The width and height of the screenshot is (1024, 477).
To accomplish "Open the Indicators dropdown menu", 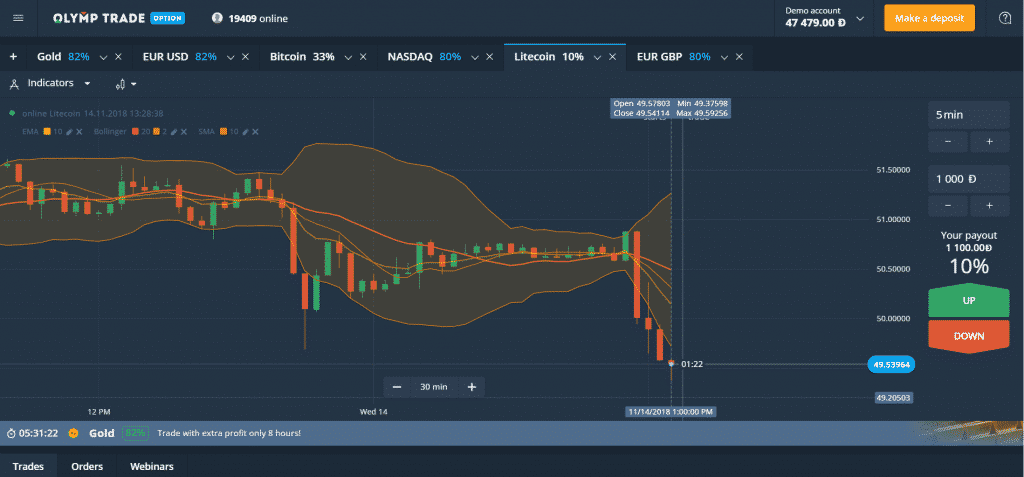I will click(51, 84).
